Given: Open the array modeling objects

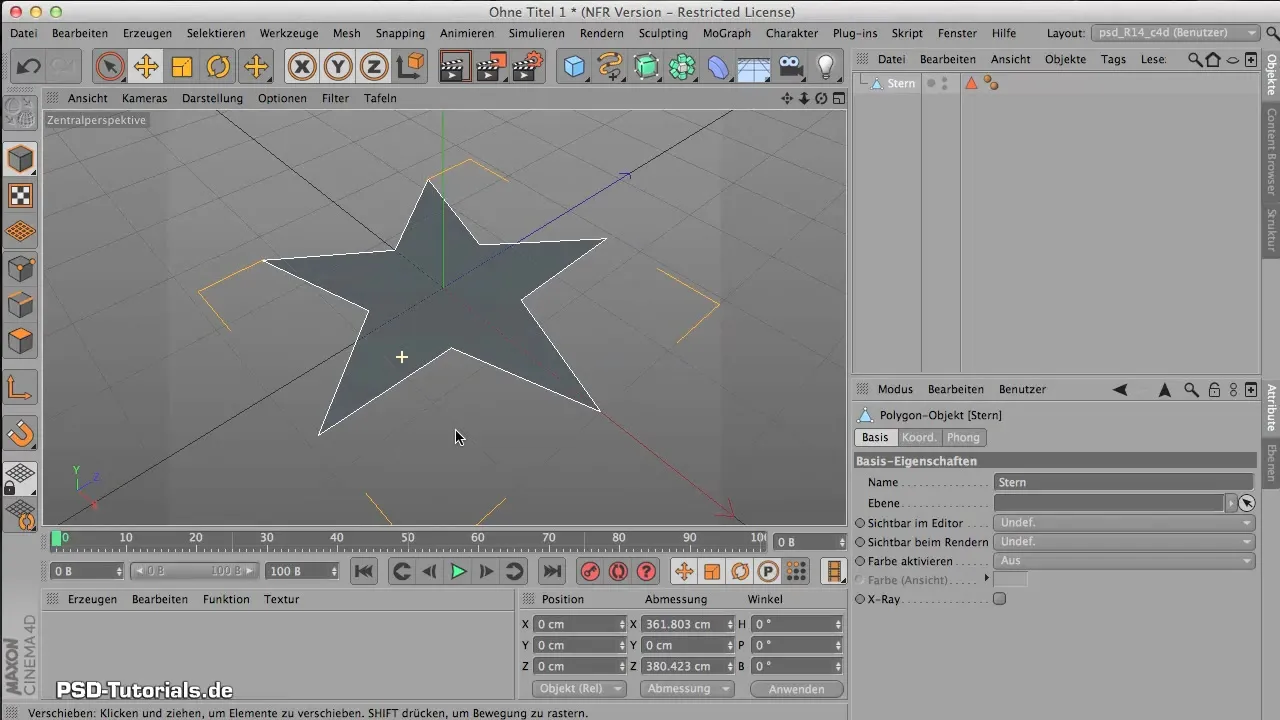Looking at the screenshot, I should tap(682, 67).
